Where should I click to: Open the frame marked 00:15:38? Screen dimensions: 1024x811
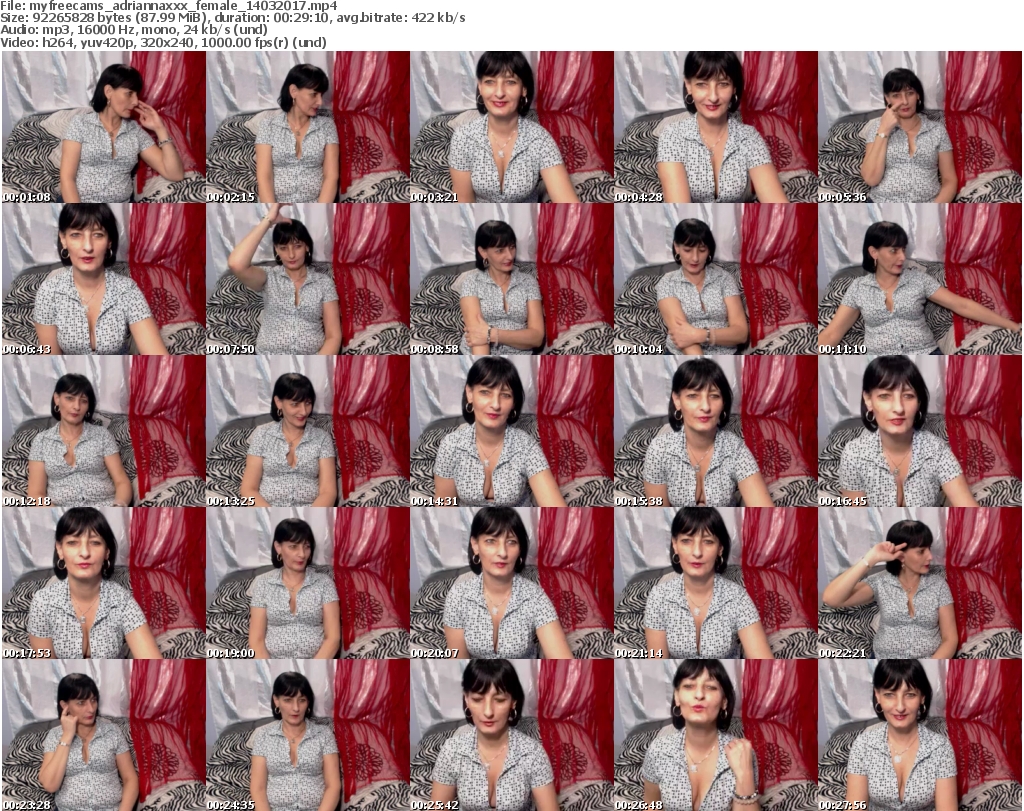click(x=716, y=431)
